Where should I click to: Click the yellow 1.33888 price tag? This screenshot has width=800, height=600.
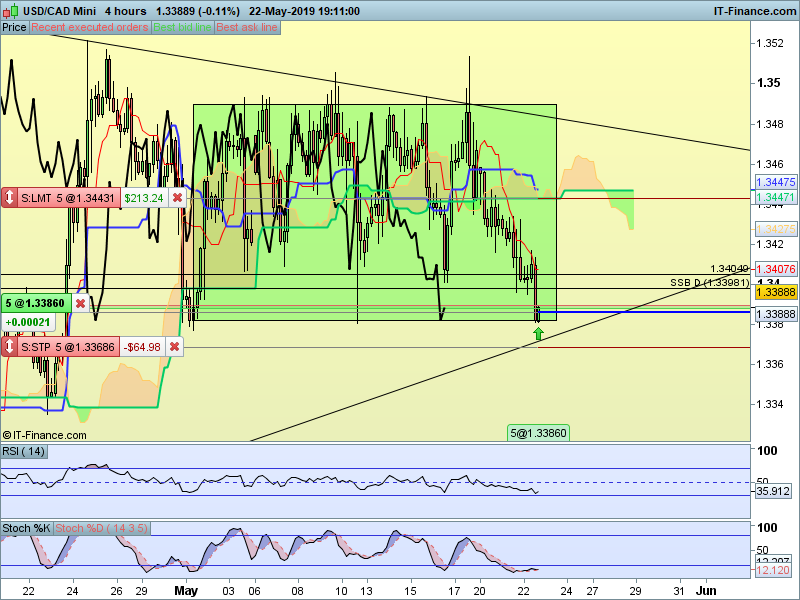pyautogui.click(x=776, y=292)
